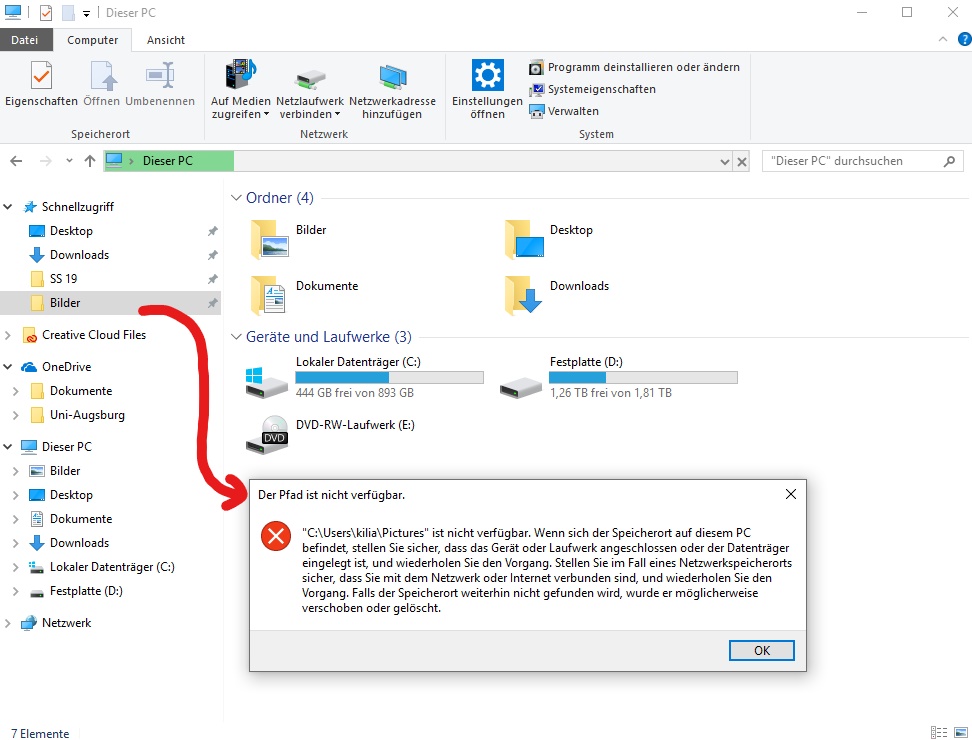Select Lokaler Datenträger (C:) drive icon
Screen dimensions: 972x740
pos(267,382)
